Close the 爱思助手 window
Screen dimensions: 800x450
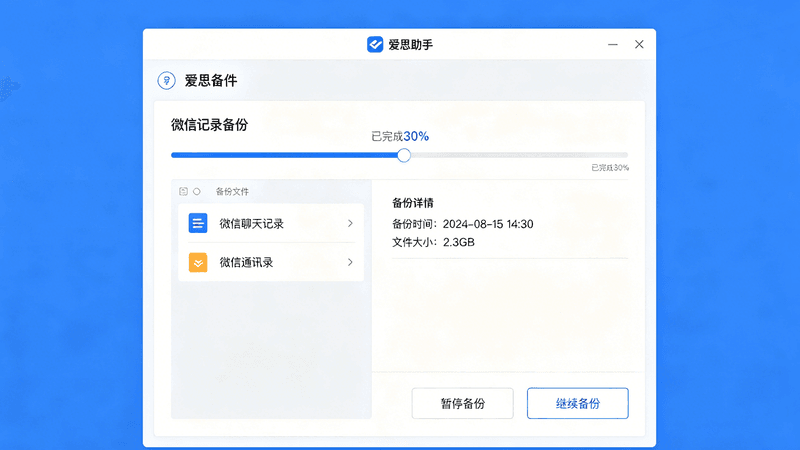639,44
